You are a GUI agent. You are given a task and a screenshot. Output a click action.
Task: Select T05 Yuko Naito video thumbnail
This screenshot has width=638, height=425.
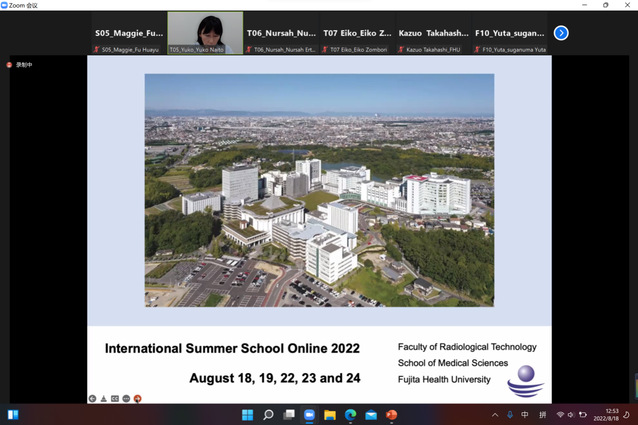coord(205,33)
